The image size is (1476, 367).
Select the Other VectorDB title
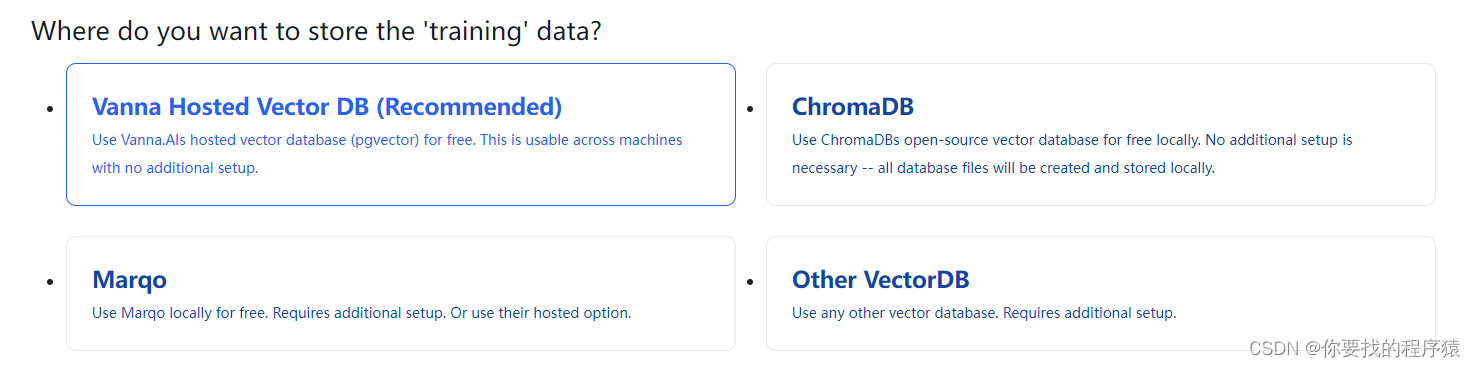(x=881, y=280)
